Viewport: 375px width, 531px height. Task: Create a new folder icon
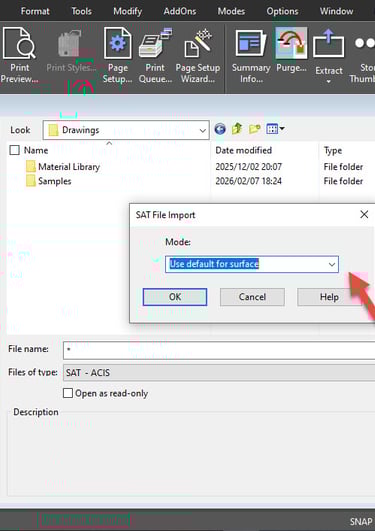(254, 129)
